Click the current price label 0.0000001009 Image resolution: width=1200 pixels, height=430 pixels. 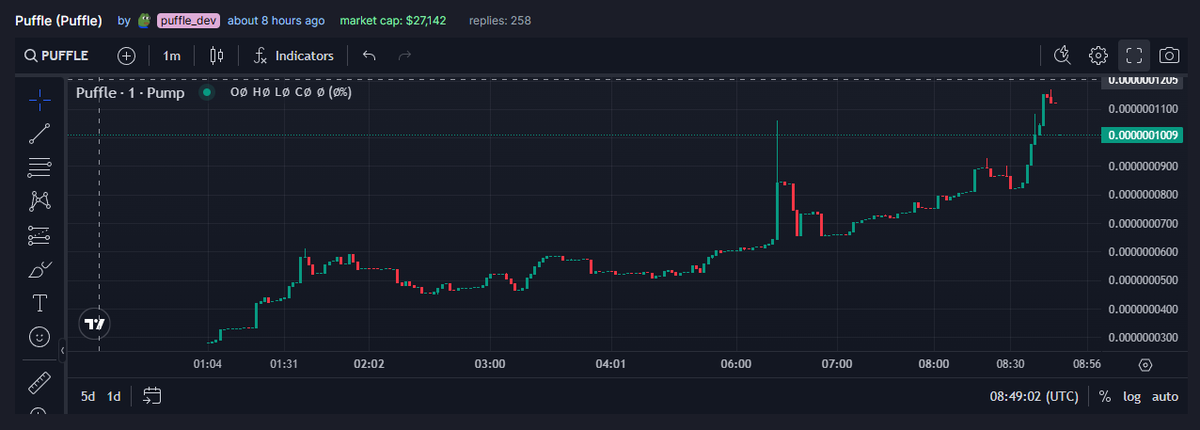(x=1140, y=134)
